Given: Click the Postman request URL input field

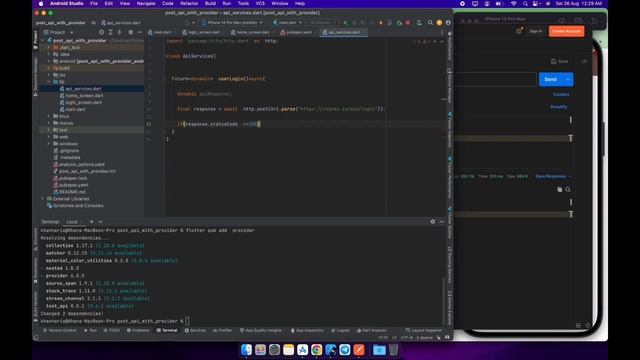Looking at the screenshot, I should coord(496,80).
